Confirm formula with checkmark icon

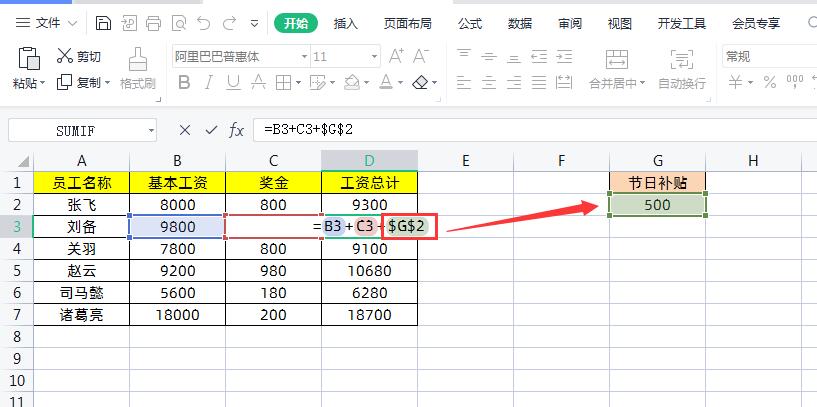tap(211, 130)
